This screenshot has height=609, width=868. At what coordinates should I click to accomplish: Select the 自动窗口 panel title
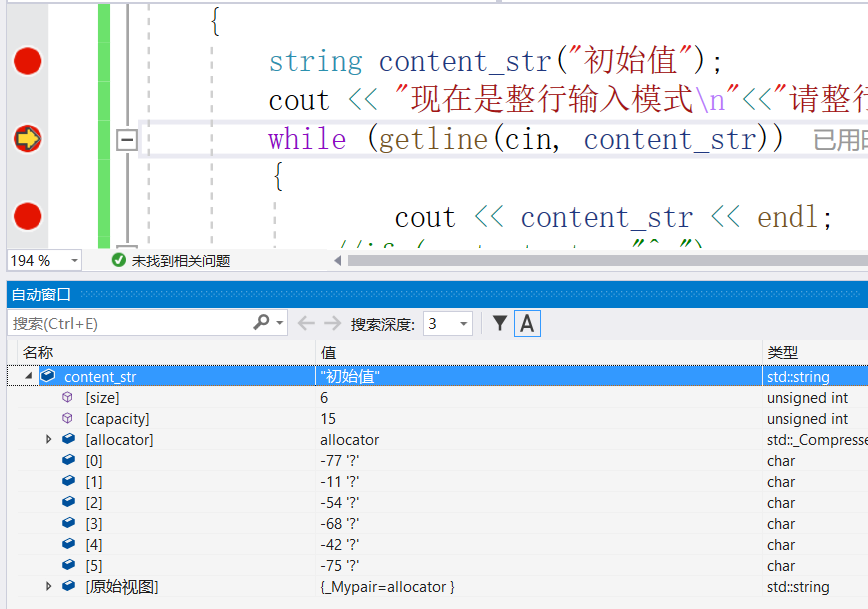click(41, 295)
